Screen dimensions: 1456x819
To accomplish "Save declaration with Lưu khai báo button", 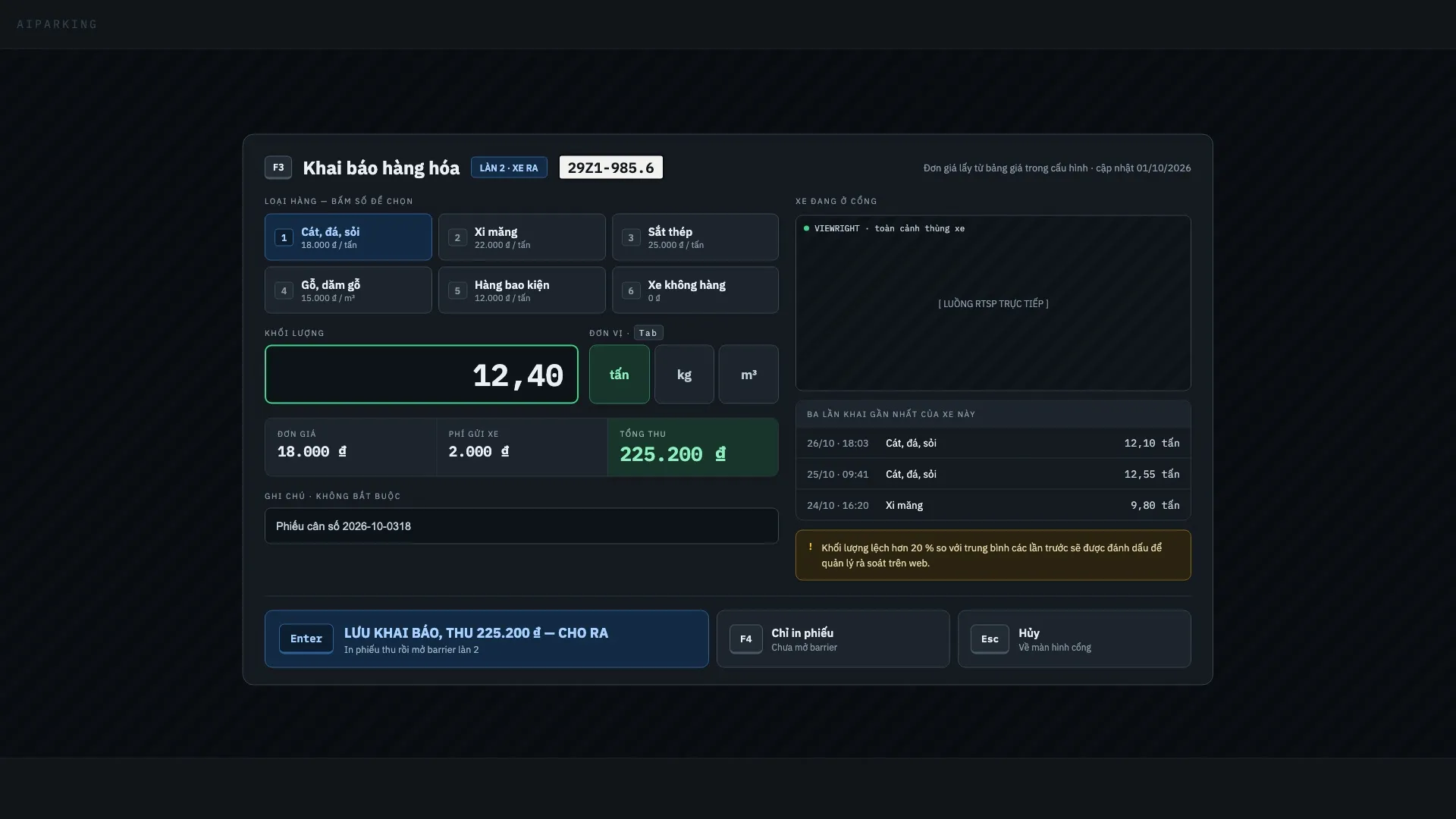I will coord(487,639).
